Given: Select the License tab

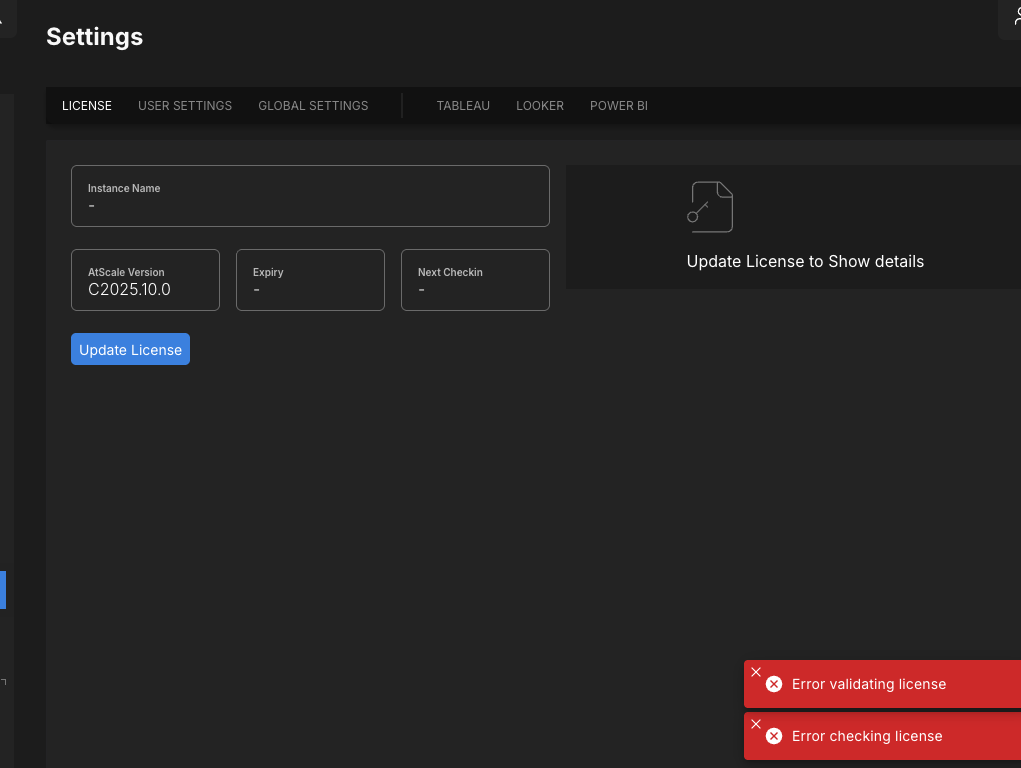Looking at the screenshot, I should (x=87, y=106).
